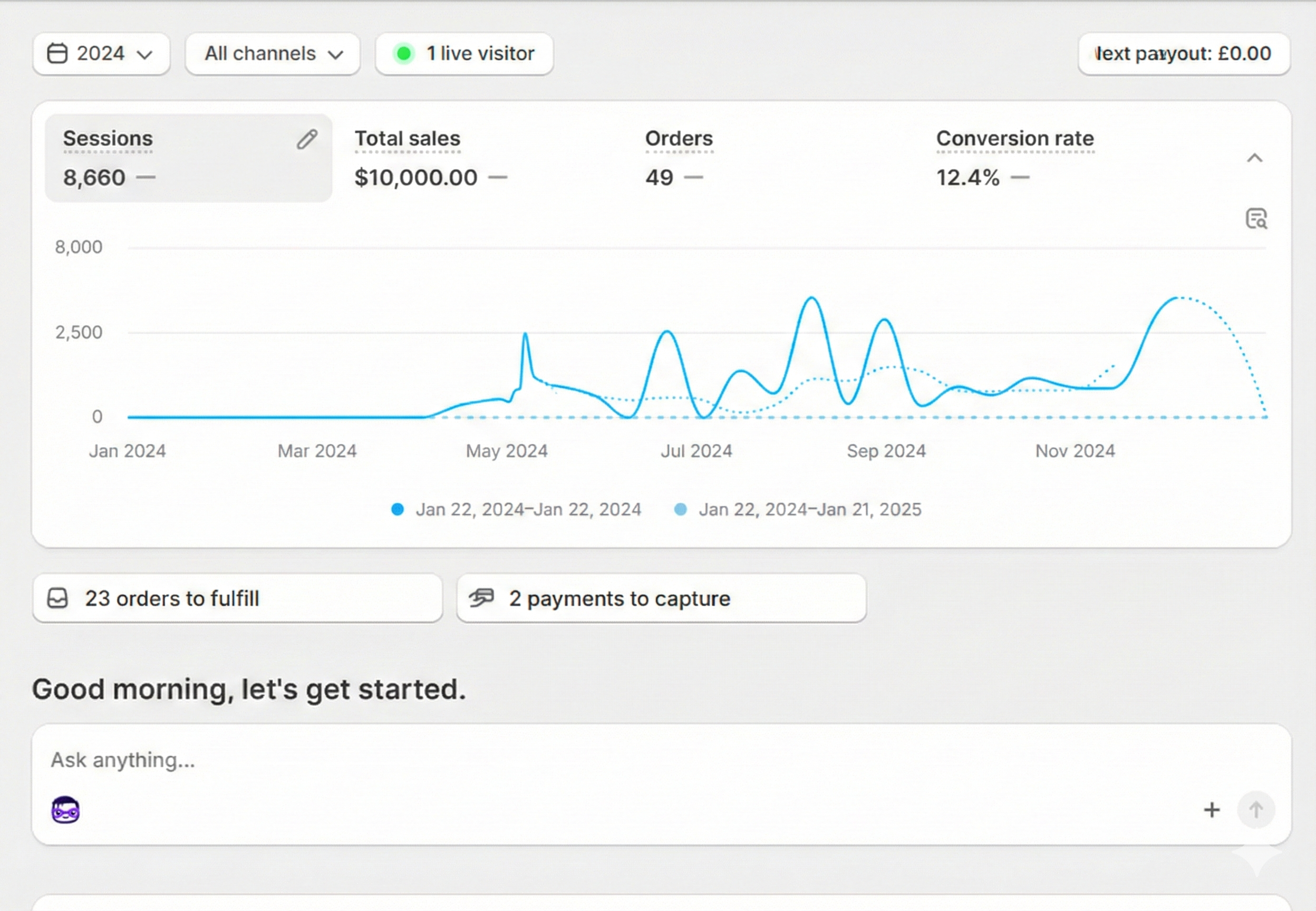Open the report view icon above chart
Viewport: 1316px width, 911px height.
point(1255,219)
